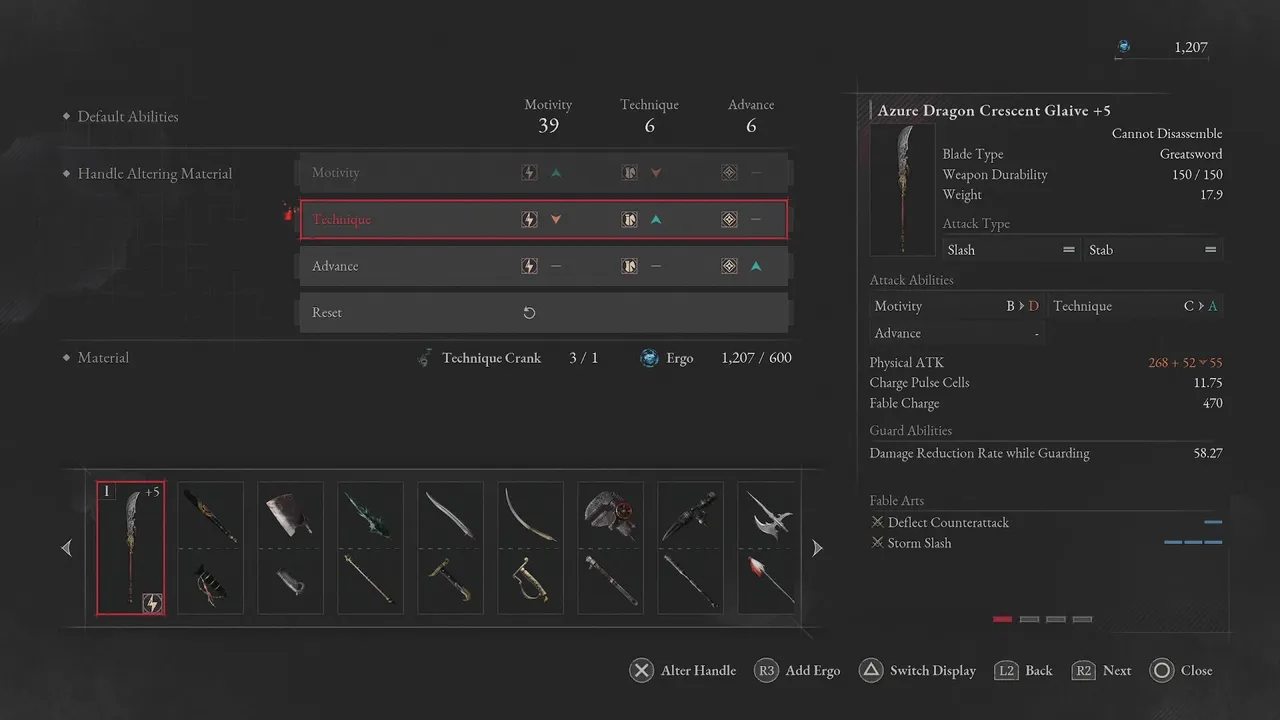This screenshot has width=1280, height=720.
Task: Click the Technique icon in the Advance row
Action: (x=629, y=266)
